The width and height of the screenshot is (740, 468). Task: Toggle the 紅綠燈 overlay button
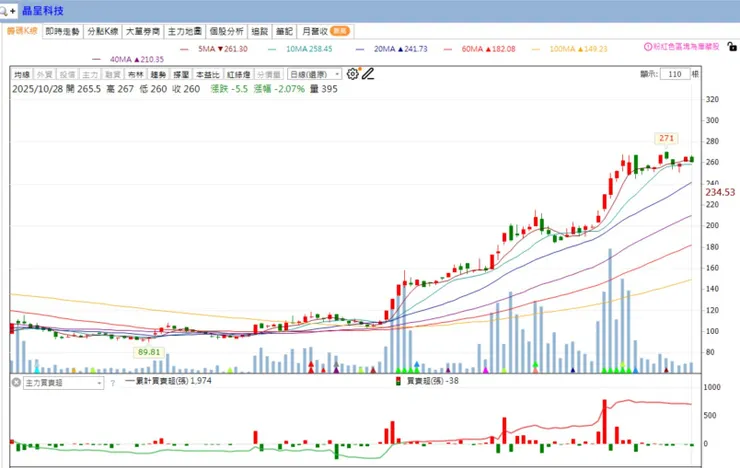point(238,75)
